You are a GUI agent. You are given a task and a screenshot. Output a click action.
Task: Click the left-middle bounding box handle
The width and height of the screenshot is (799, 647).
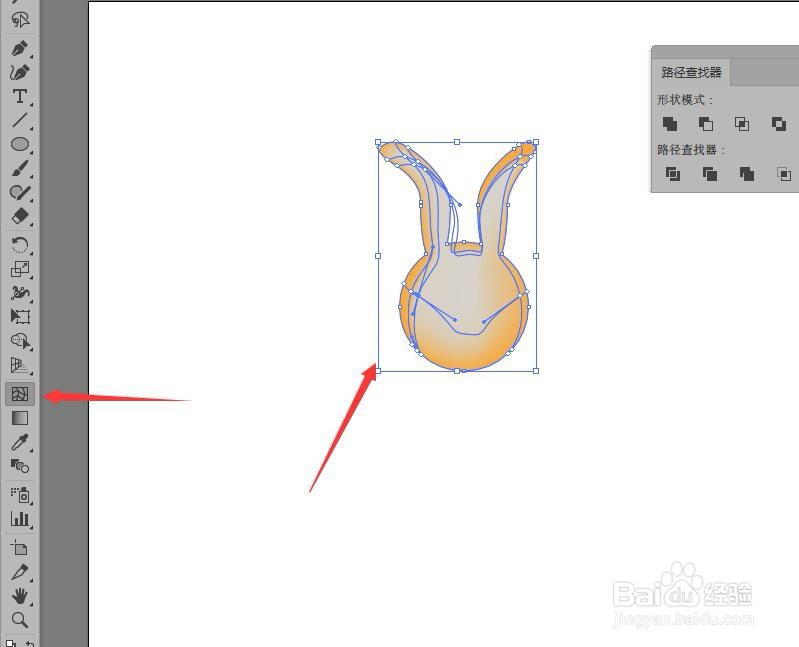378,256
